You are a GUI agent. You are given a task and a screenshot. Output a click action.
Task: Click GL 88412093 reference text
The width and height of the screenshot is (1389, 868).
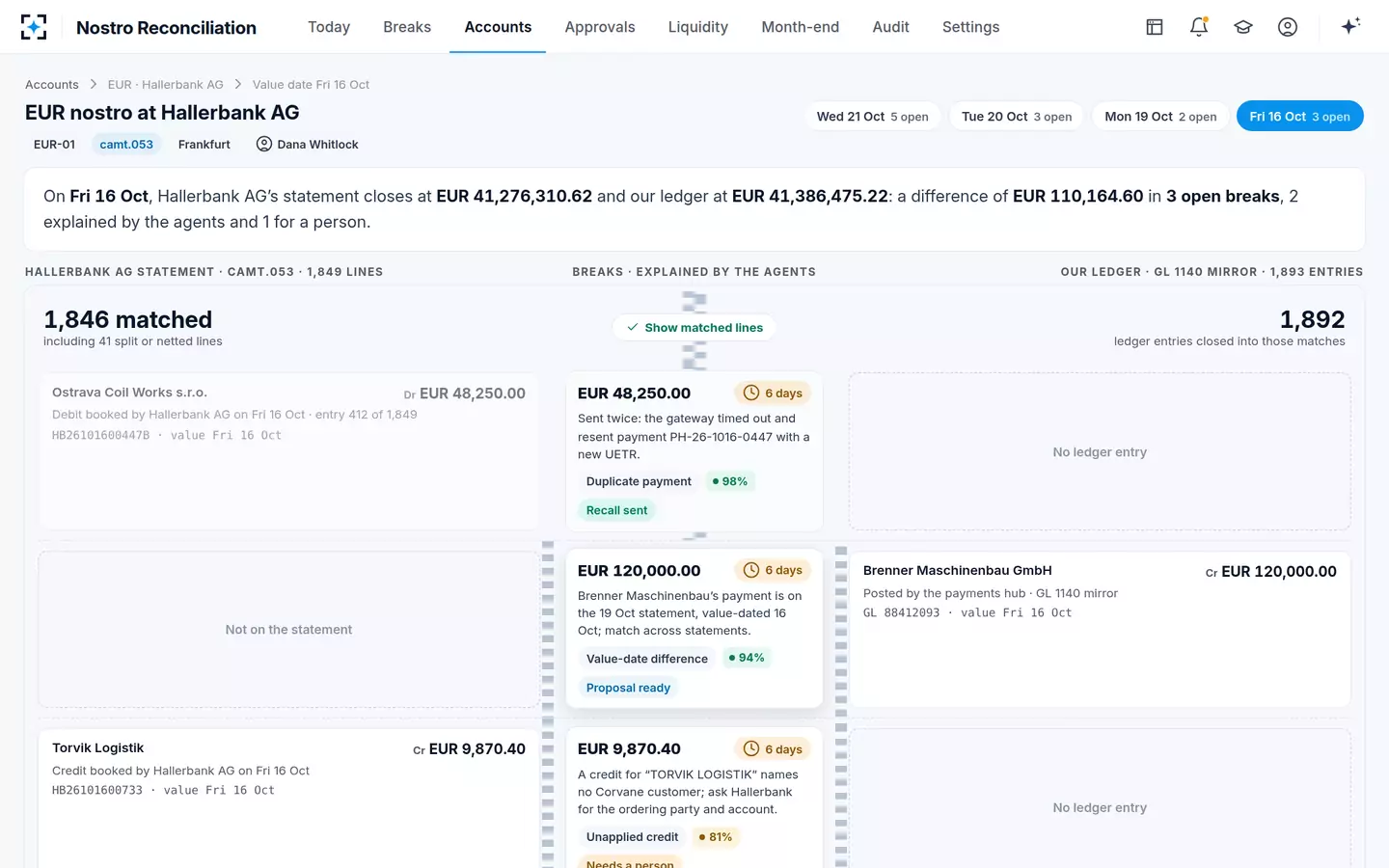[901, 612]
